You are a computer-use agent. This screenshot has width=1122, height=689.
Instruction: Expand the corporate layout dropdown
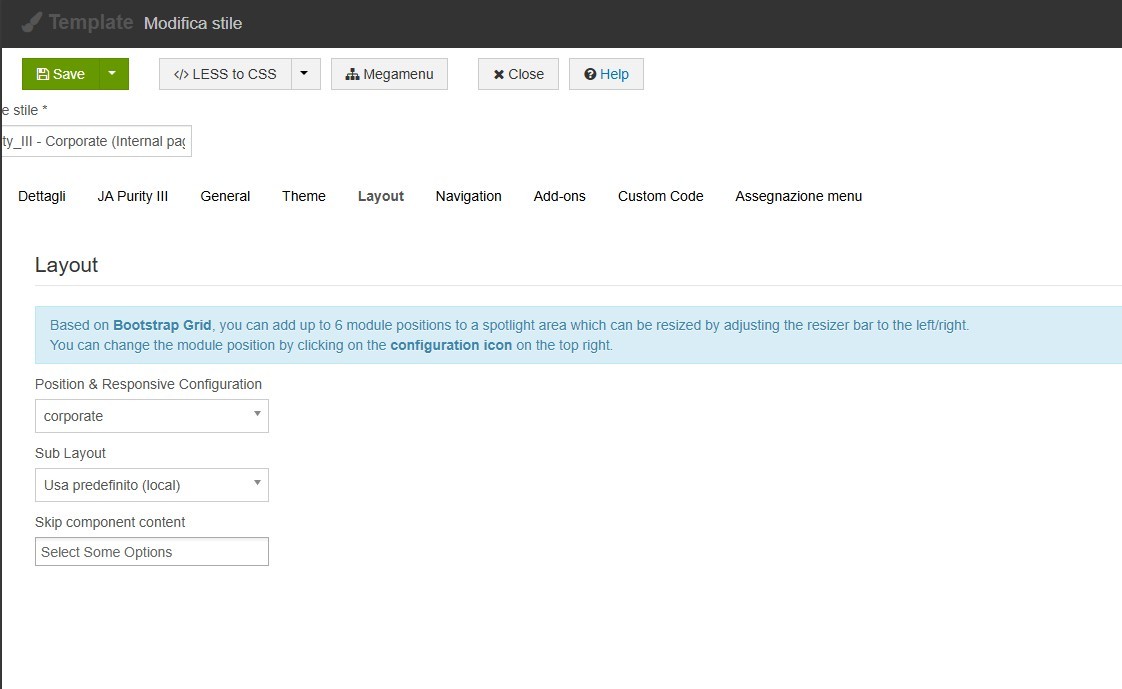[152, 416]
